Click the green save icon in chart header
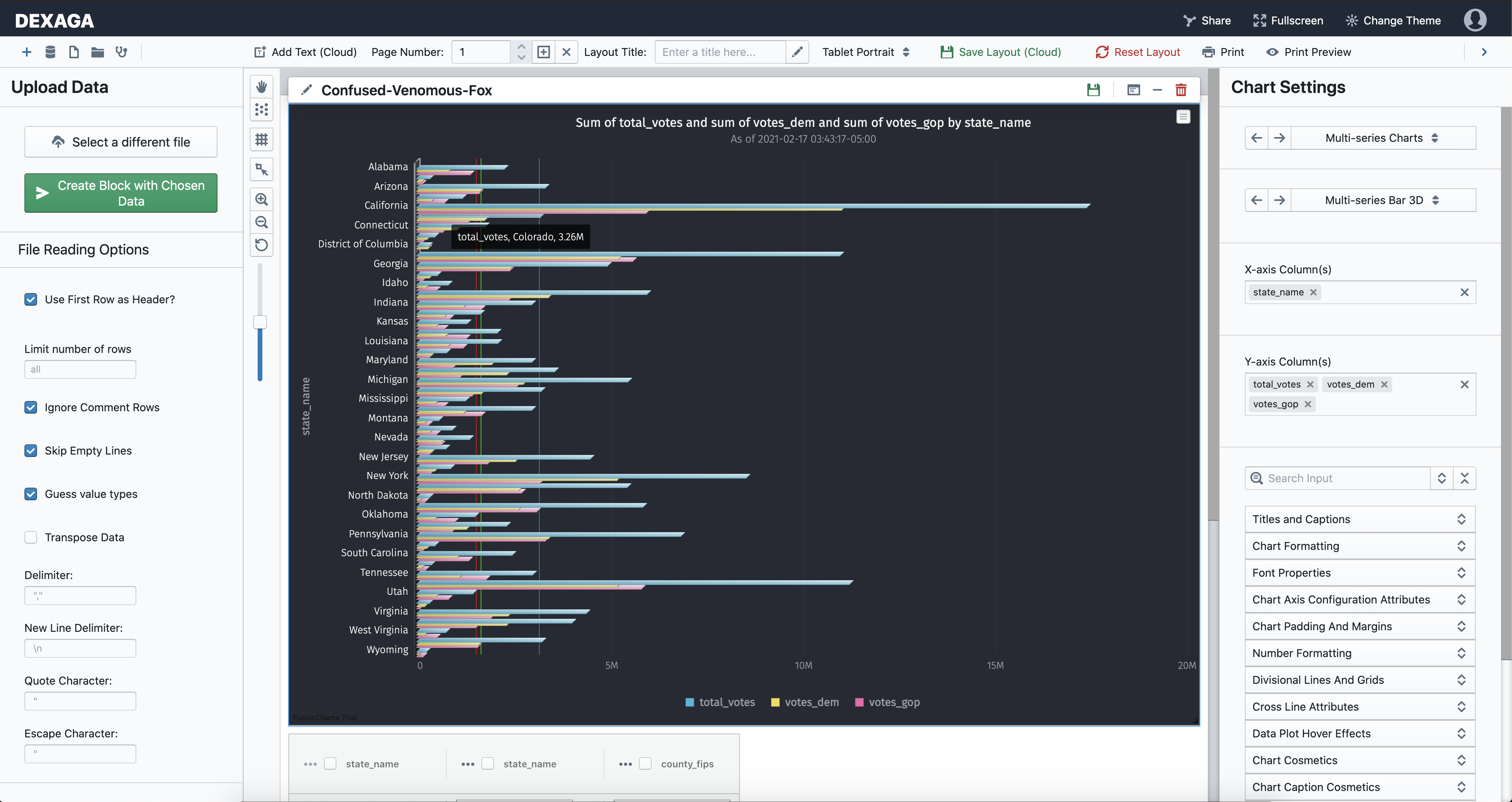Screen dimensions: 1512x802 [1093, 90]
